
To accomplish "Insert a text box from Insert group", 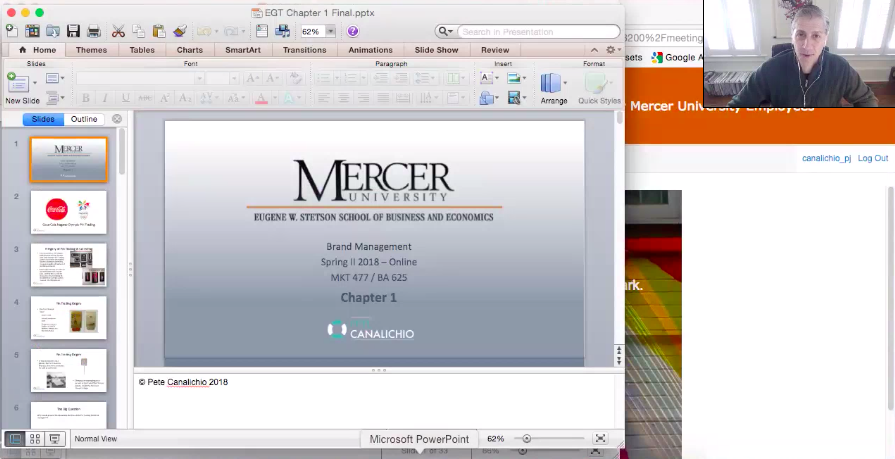I will coord(486,78).
